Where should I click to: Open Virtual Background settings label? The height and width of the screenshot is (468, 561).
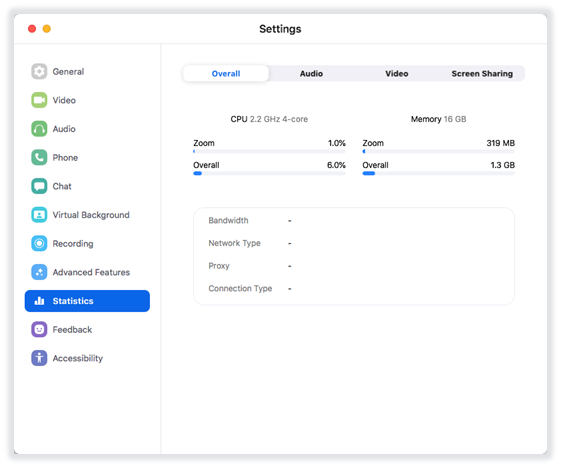tap(91, 215)
